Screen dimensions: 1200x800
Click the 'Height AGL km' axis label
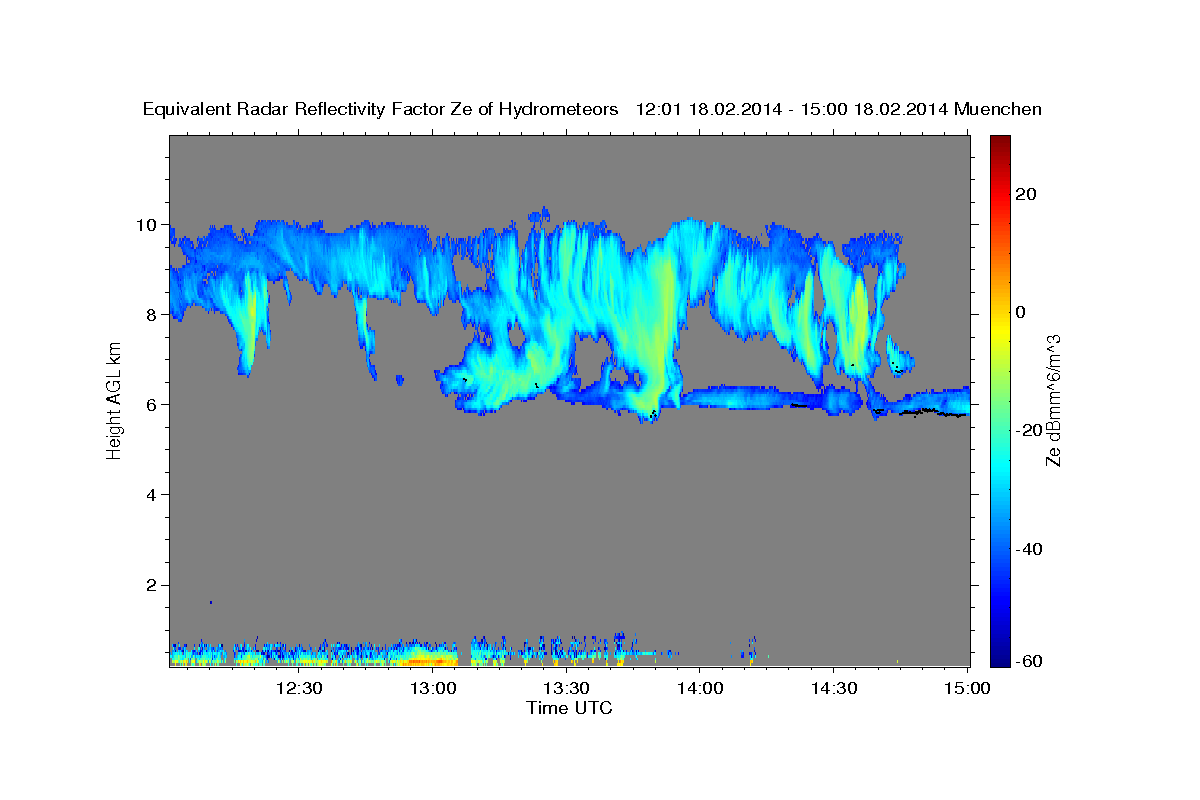(114, 400)
